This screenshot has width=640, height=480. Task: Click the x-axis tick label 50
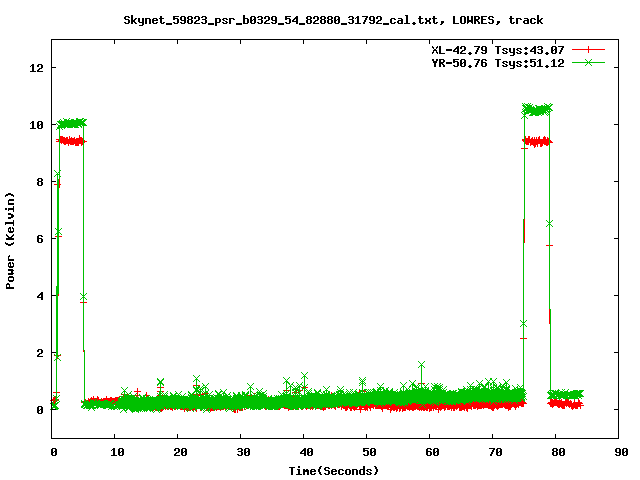click(369, 452)
